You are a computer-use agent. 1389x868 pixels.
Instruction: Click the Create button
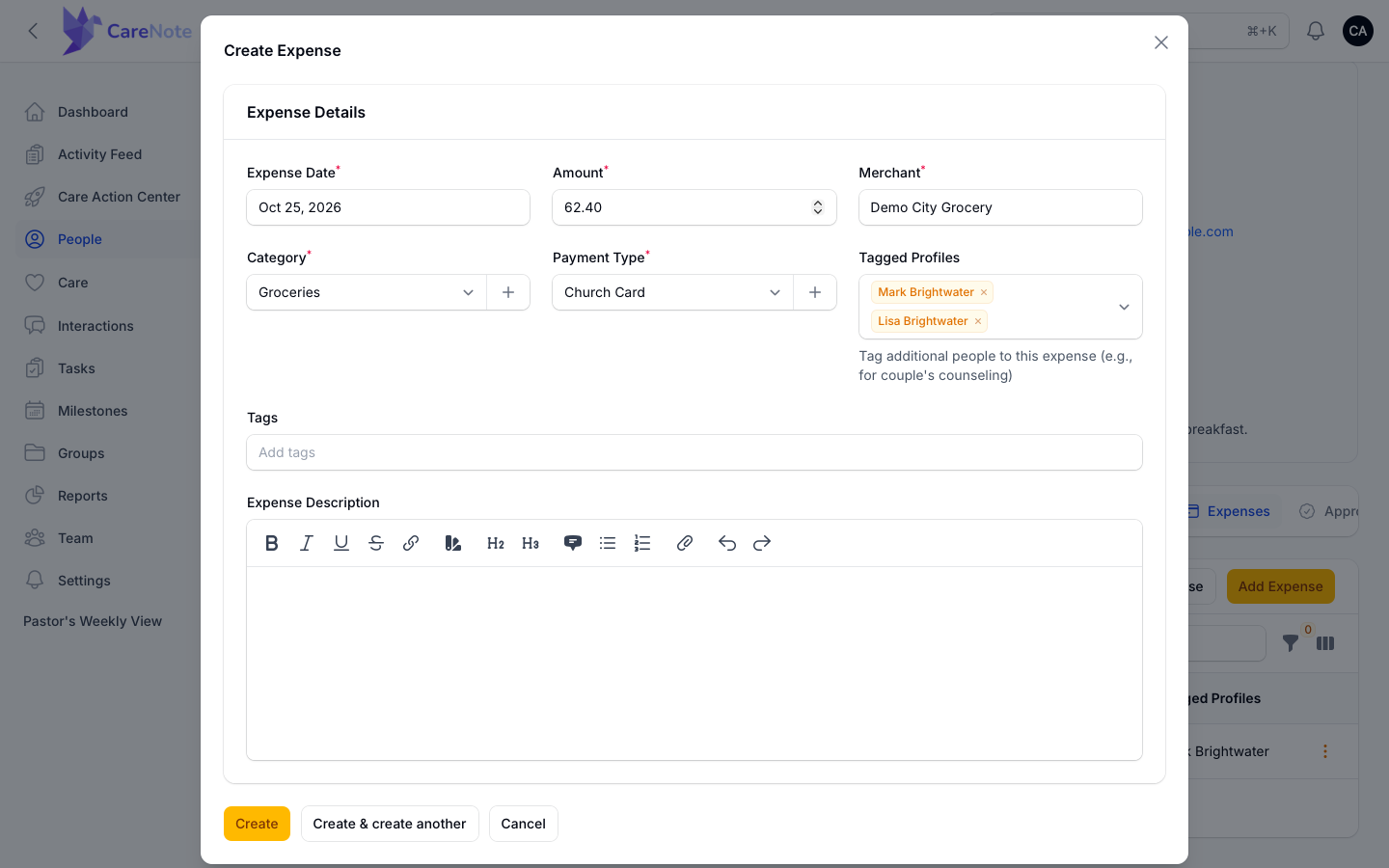point(257,824)
